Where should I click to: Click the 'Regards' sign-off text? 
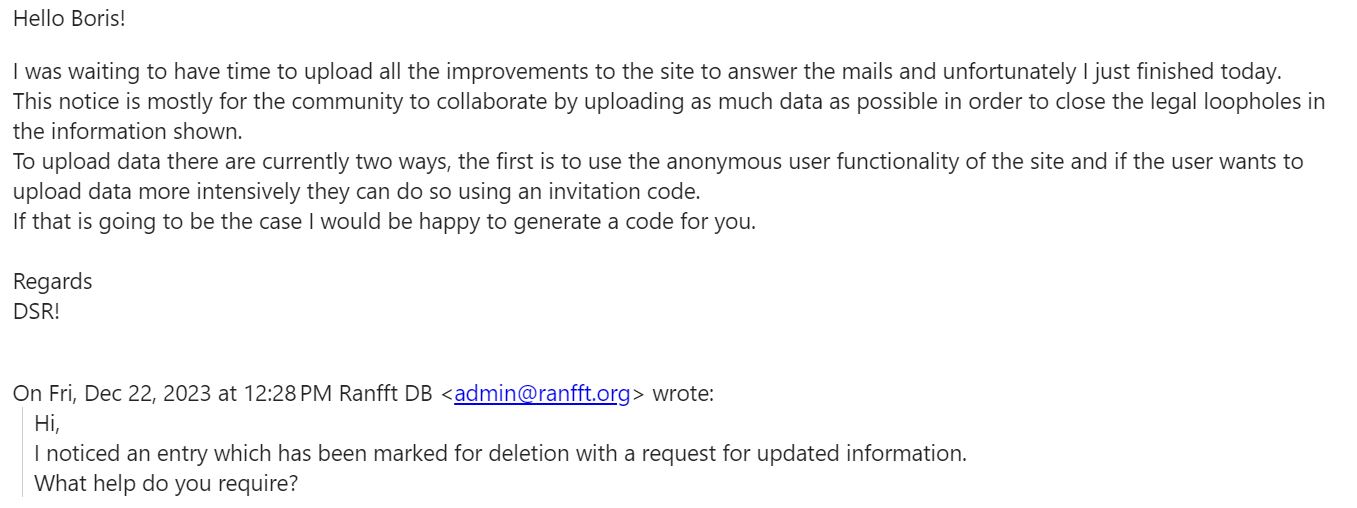[52, 282]
